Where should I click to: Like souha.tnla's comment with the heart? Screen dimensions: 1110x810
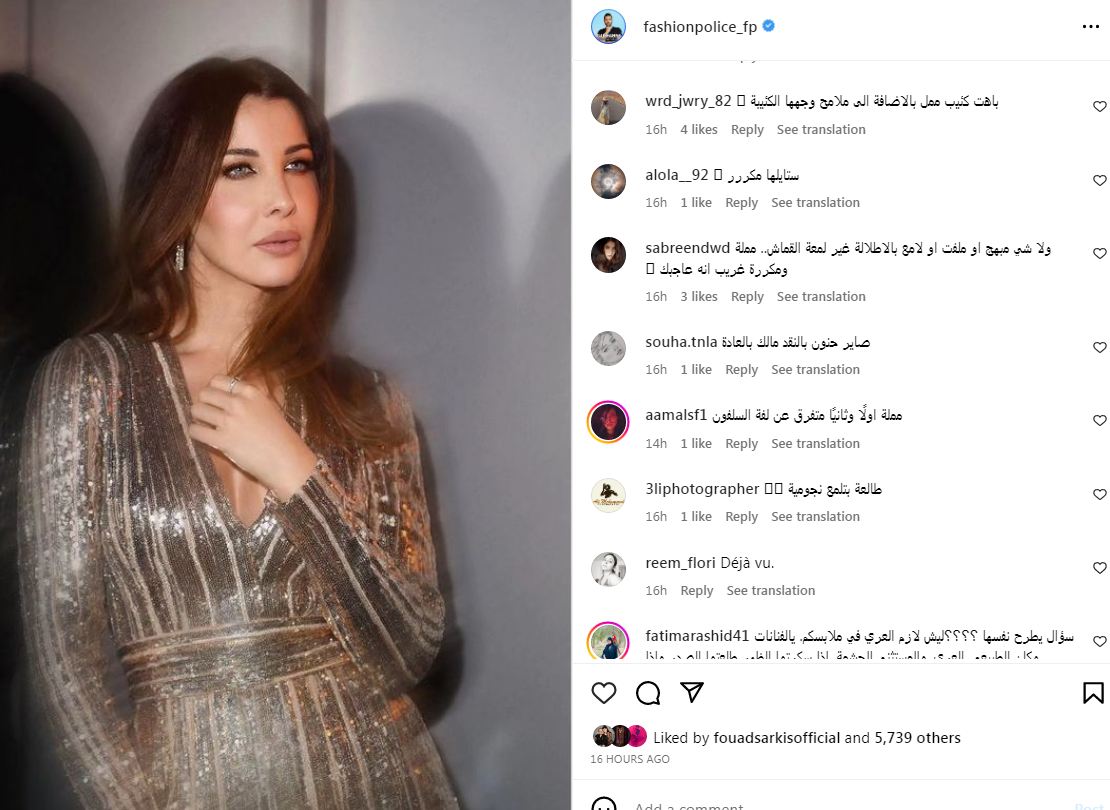1099,348
